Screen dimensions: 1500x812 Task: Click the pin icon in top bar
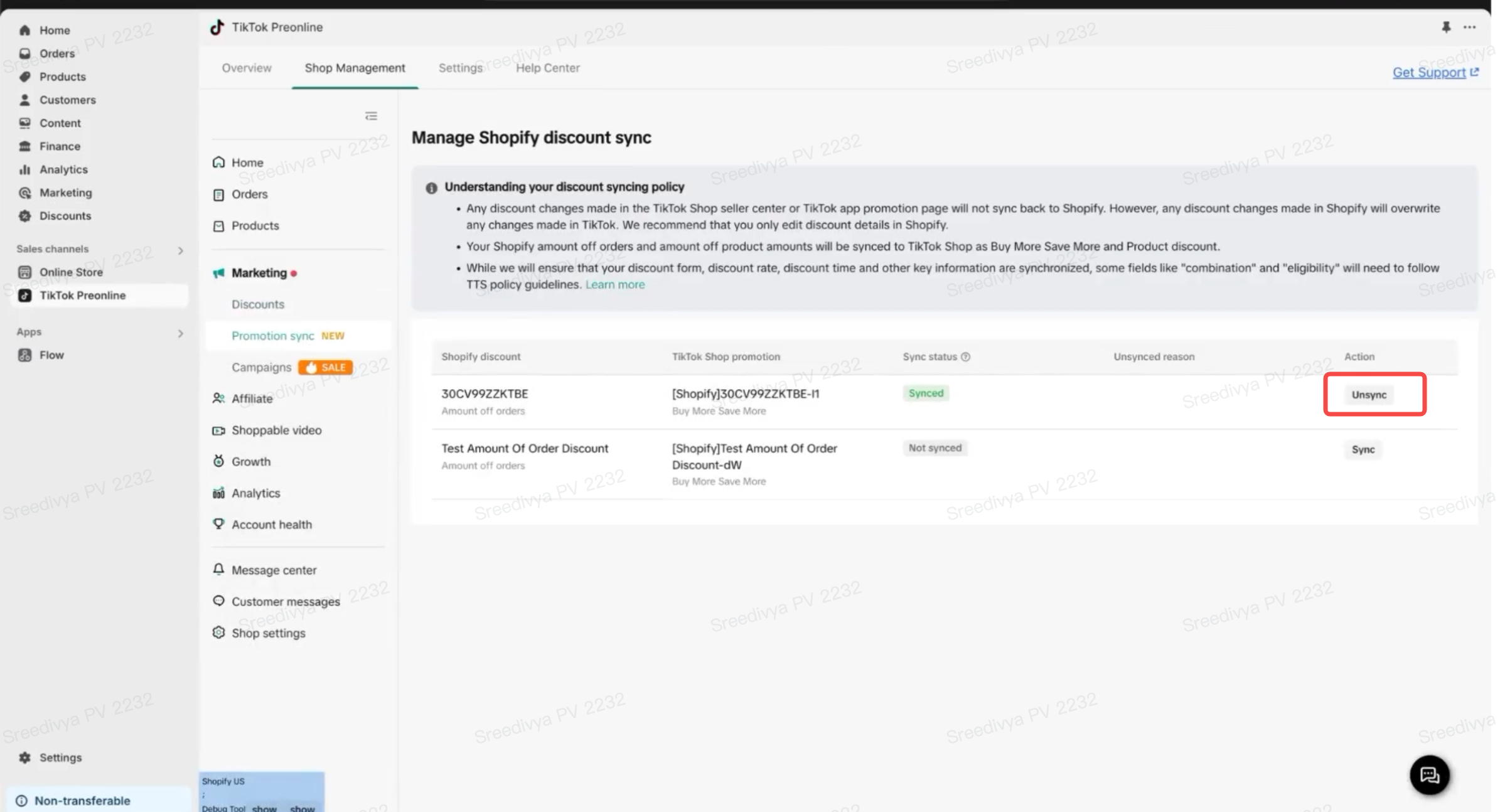pyautogui.click(x=1445, y=27)
